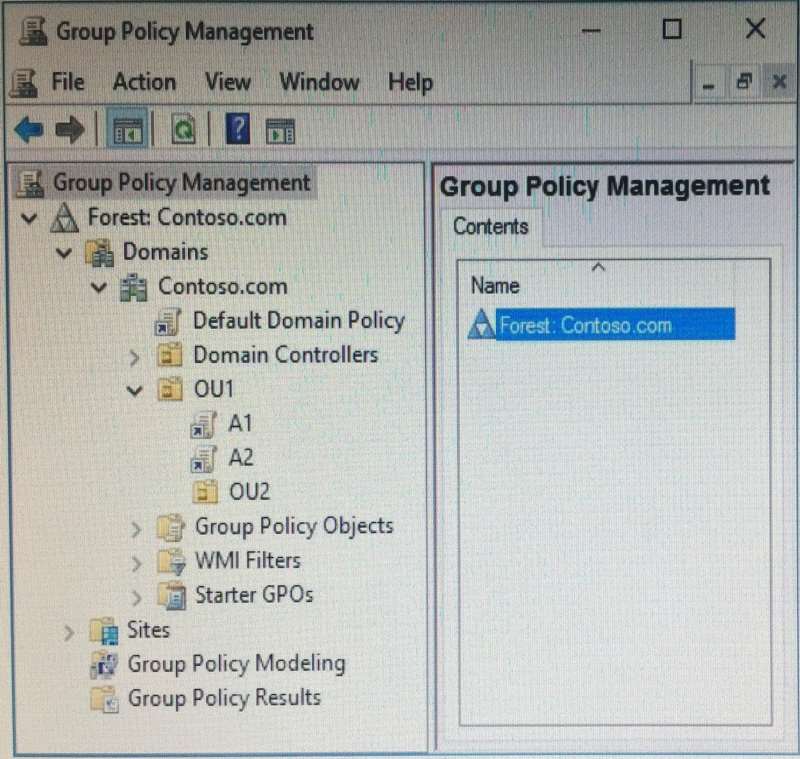The width and height of the screenshot is (800, 759).
Task: Click the WMI Filters icon
Action: (x=171, y=562)
